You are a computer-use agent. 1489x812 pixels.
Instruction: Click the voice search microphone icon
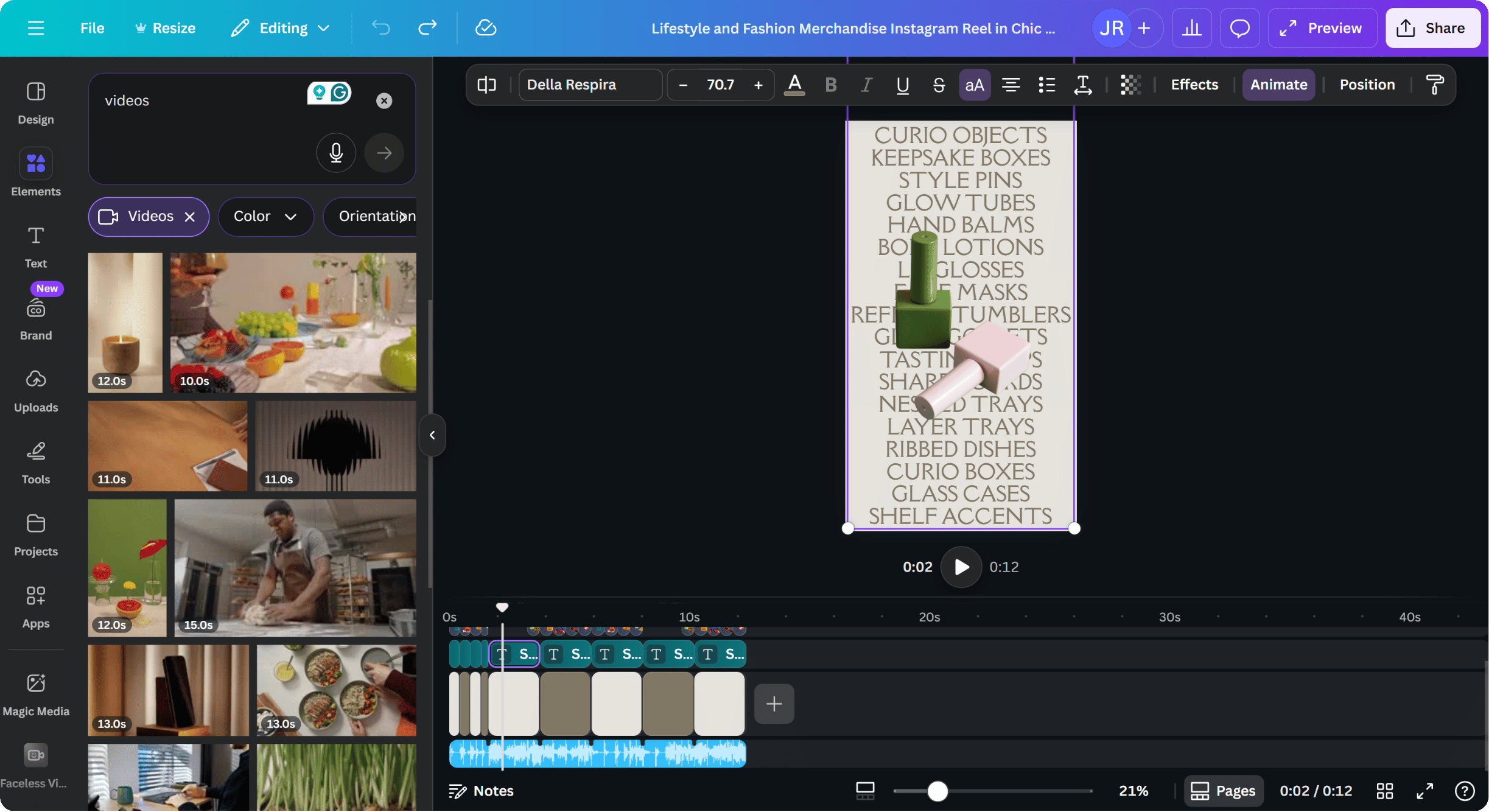pyautogui.click(x=335, y=153)
